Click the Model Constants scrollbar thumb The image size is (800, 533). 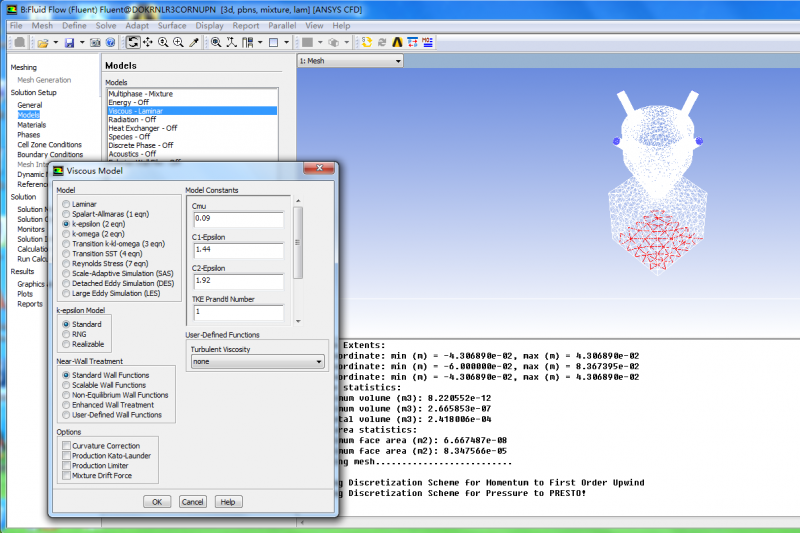point(298,242)
